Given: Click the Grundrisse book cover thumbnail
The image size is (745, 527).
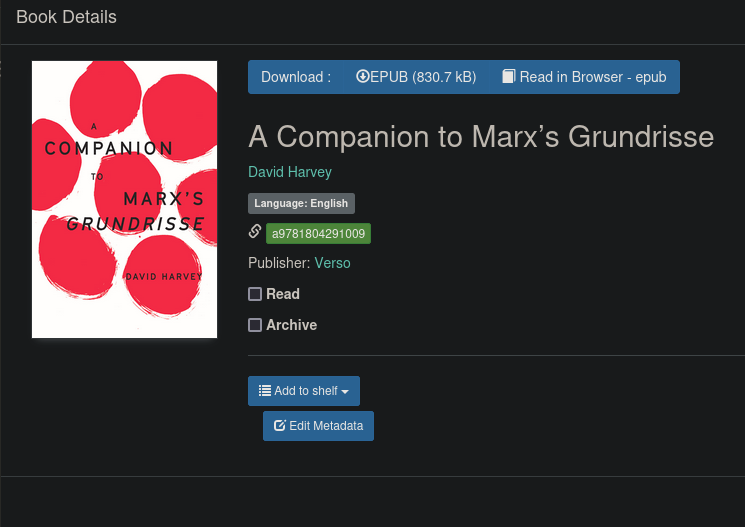Looking at the screenshot, I should coord(125,200).
